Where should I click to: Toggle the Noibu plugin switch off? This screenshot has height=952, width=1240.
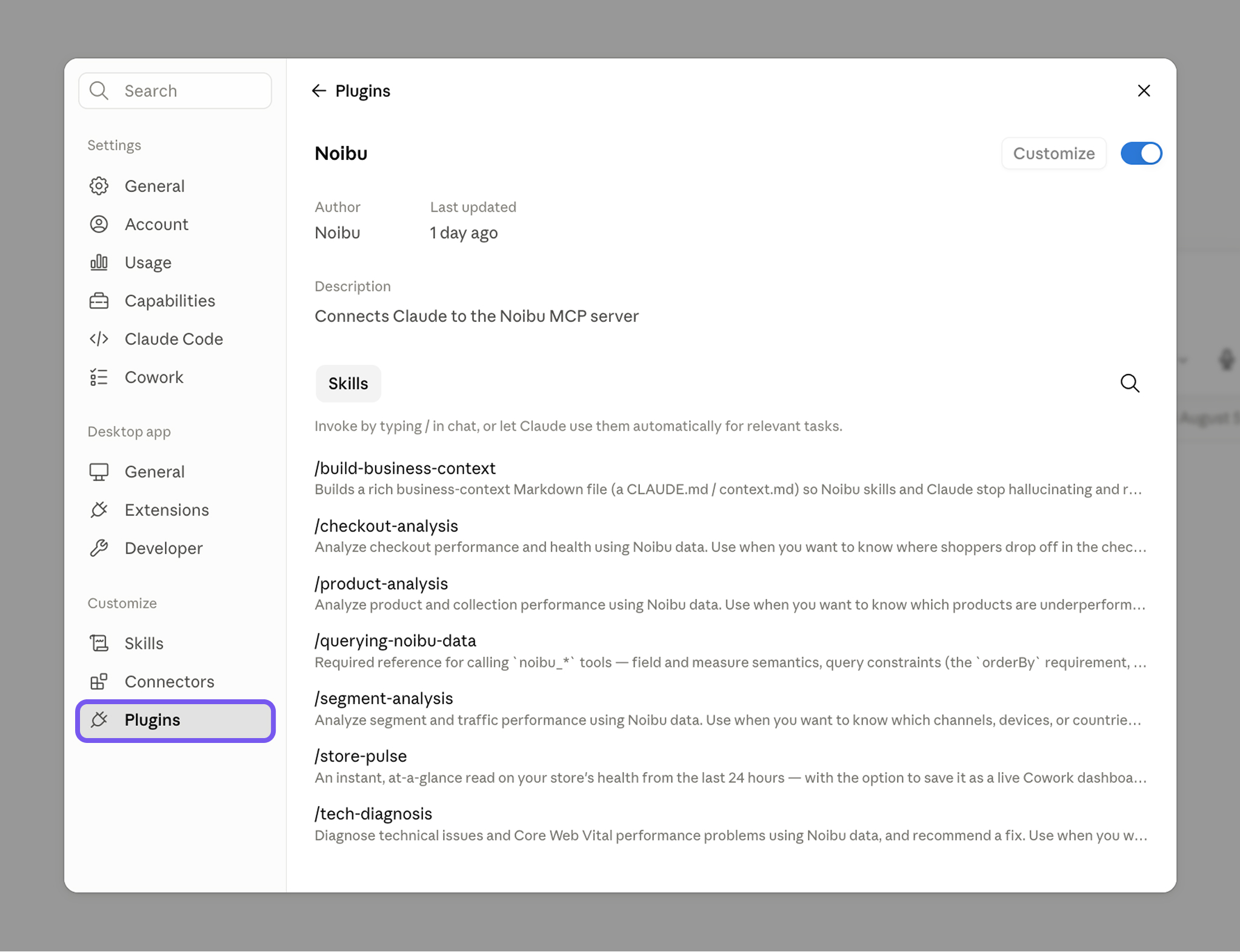tap(1141, 153)
